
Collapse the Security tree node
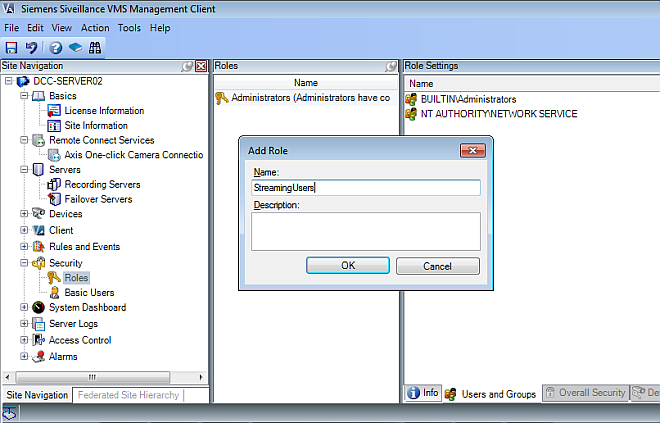pyautogui.click(x=24, y=263)
